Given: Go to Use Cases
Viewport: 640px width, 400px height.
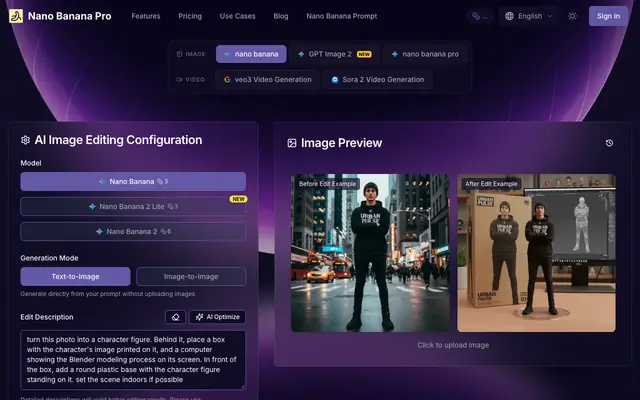Looking at the screenshot, I should pyautogui.click(x=238, y=16).
